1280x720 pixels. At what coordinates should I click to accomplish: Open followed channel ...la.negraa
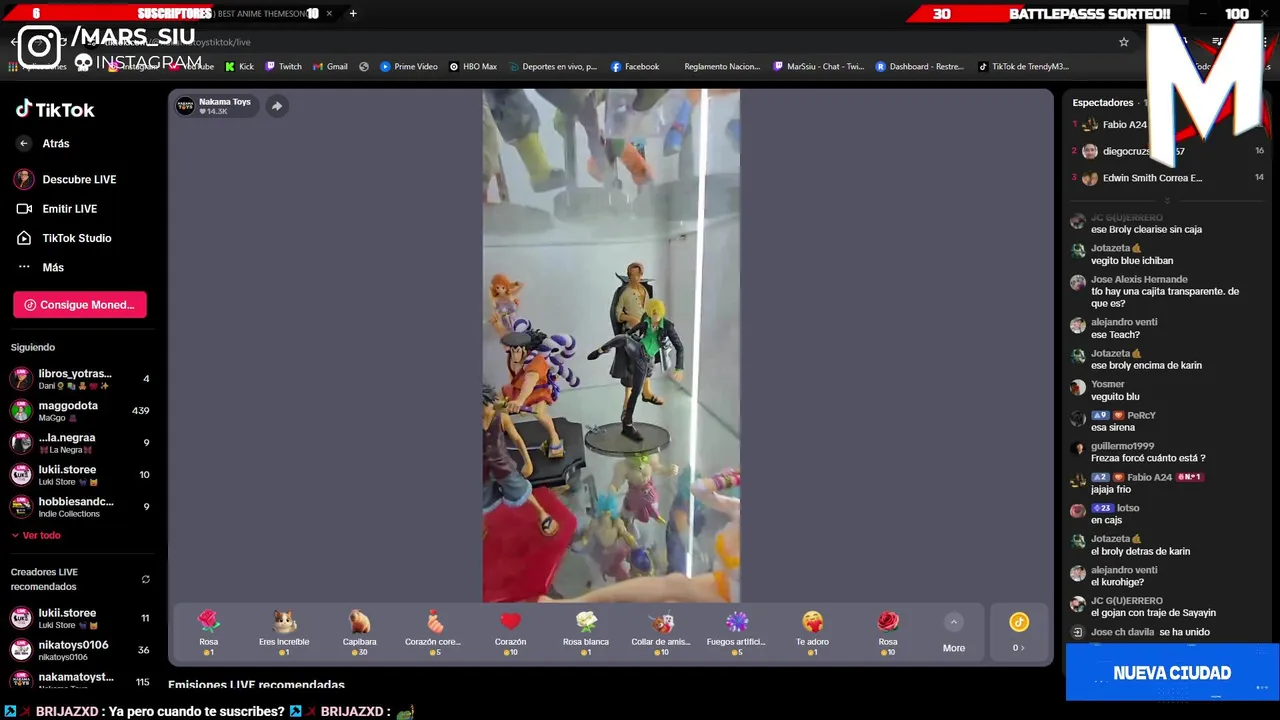[80, 443]
